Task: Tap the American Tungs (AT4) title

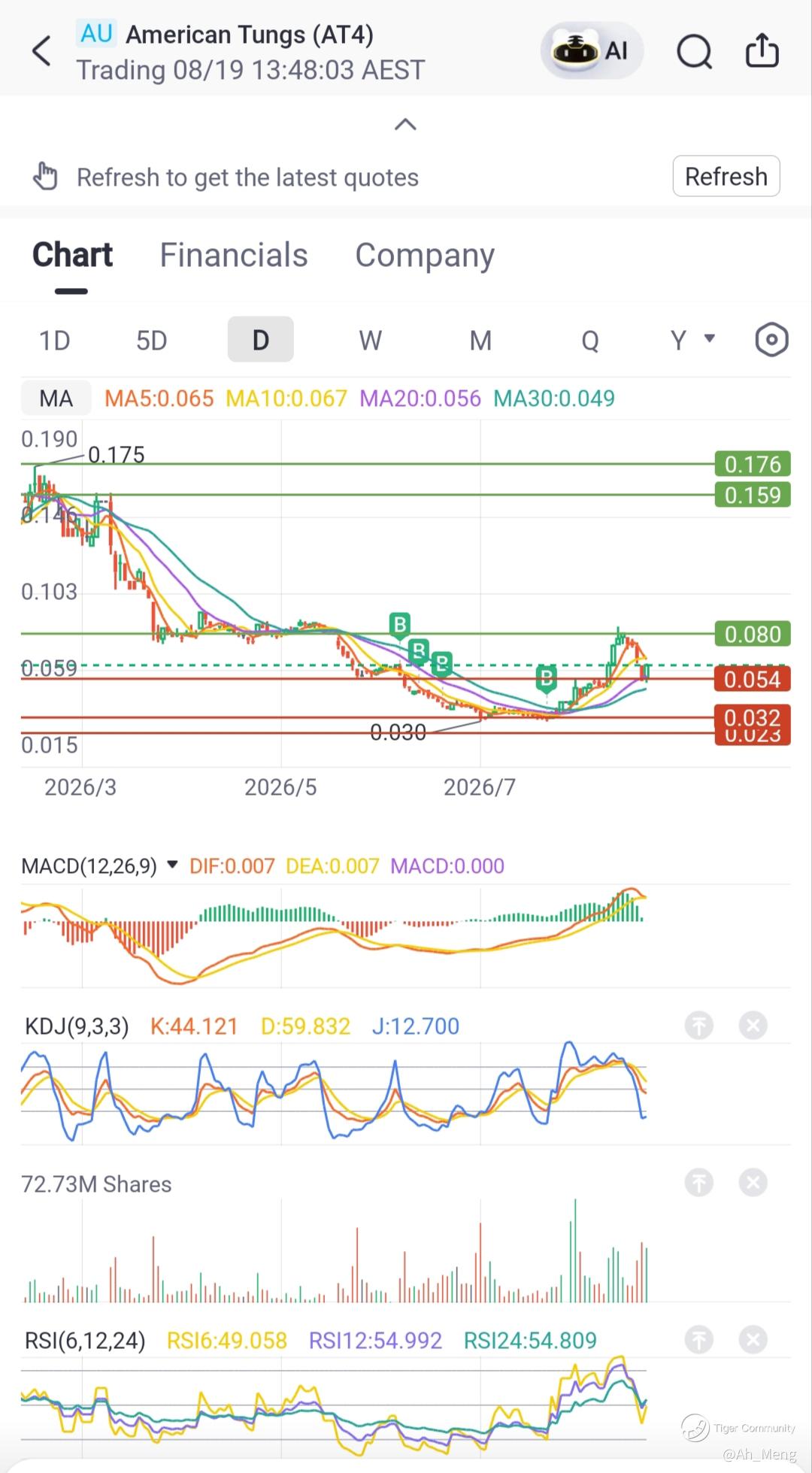Action: point(250,35)
